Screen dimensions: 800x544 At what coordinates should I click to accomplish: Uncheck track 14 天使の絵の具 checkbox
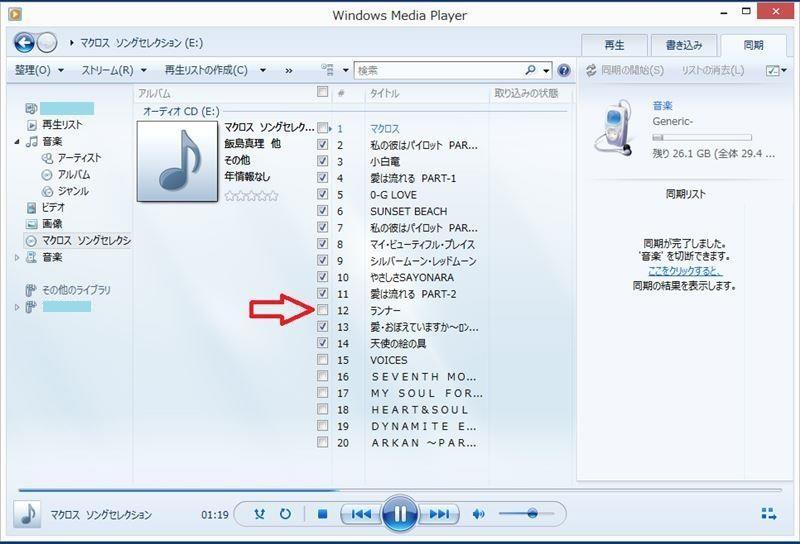pyautogui.click(x=322, y=342)
